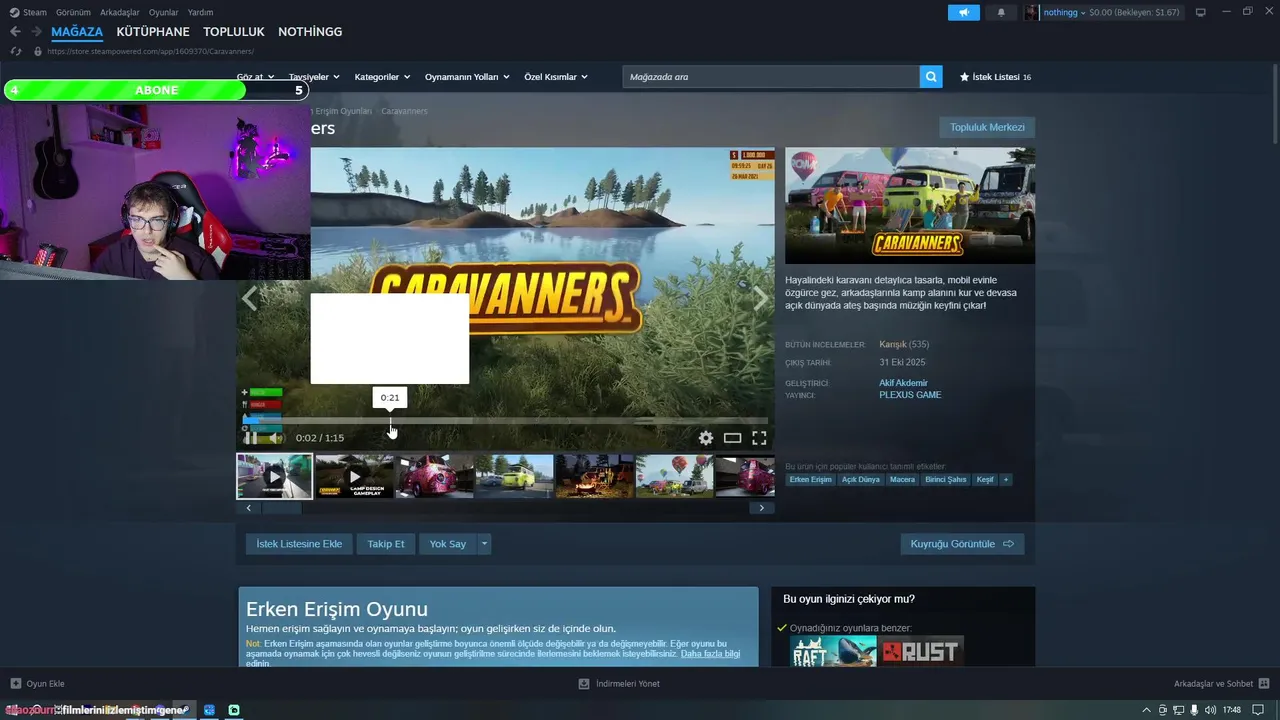Open Arkadaşlar ve Sohbet panel
1280x720 pixels.
point(1221,684)
